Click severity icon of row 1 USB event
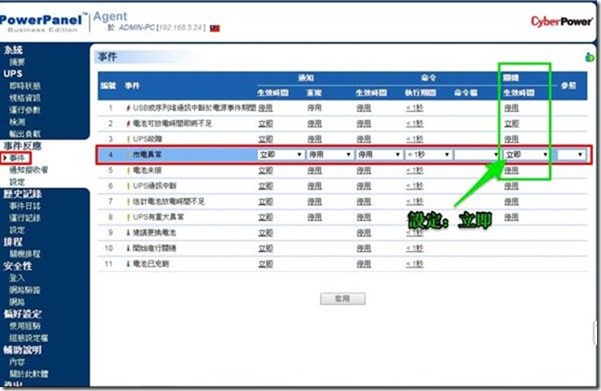601x391 pixels. pyautogui.click(x=128, y=108)
